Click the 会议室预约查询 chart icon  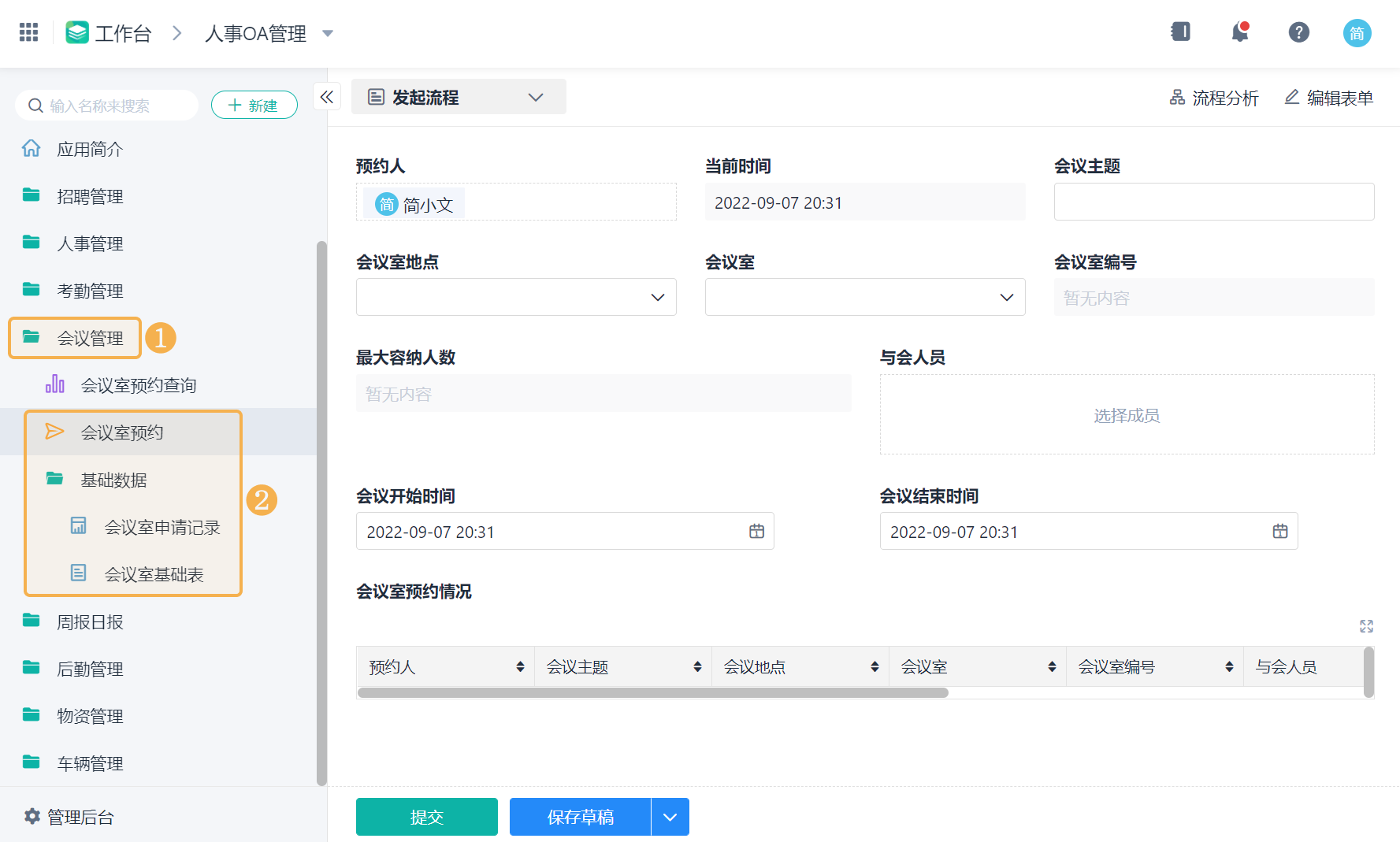55,384
